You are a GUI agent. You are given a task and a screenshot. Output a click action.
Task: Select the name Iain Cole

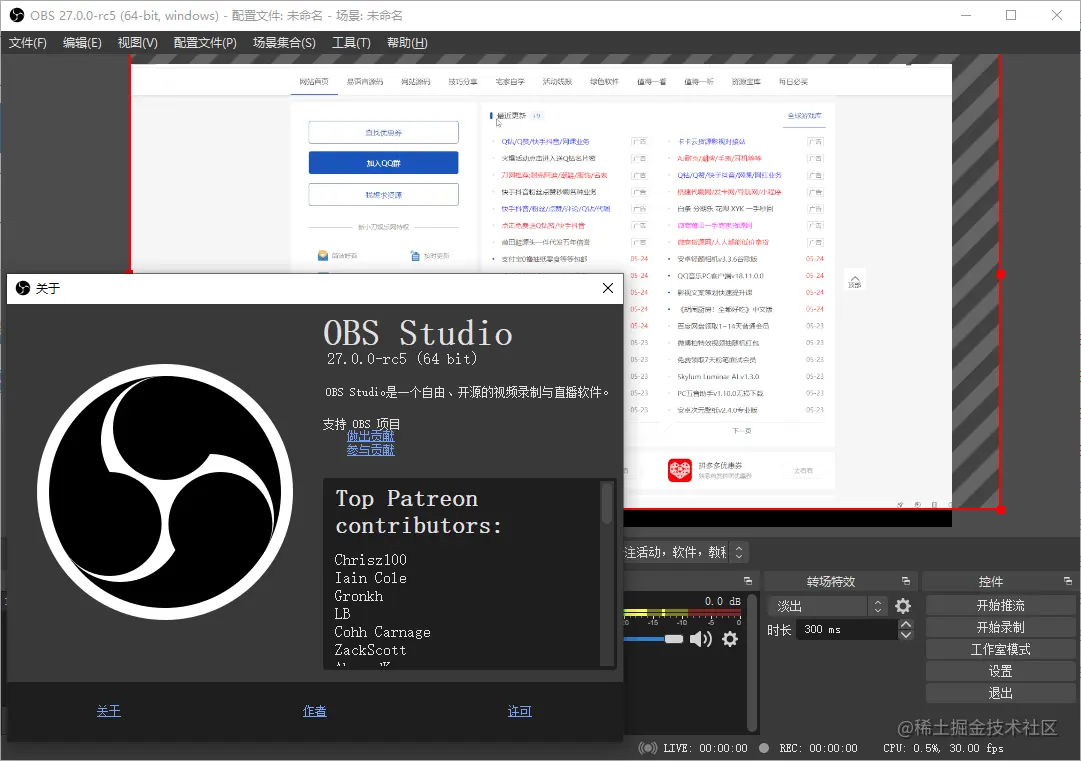coord(370,578)
